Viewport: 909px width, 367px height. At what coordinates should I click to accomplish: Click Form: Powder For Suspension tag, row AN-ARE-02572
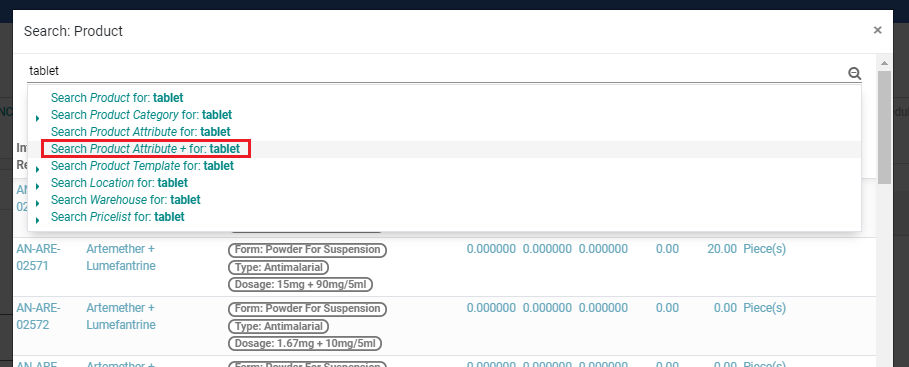(307, 308)
